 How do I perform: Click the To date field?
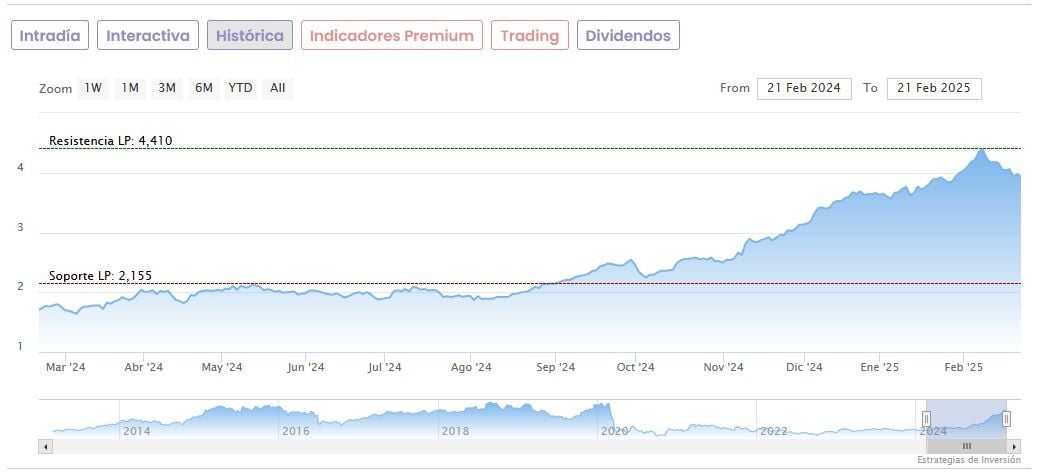pos(934,88)
